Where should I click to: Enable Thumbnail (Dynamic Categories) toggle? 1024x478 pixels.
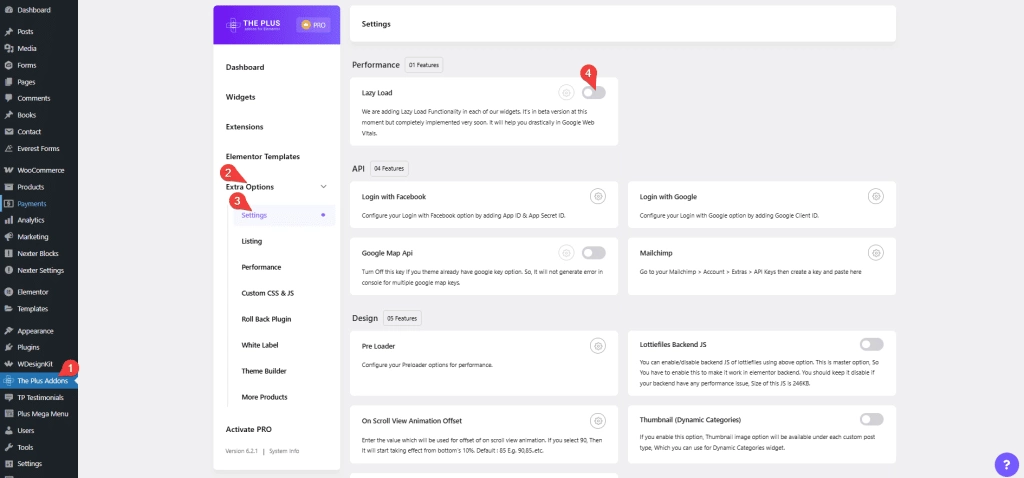(872, 419)
